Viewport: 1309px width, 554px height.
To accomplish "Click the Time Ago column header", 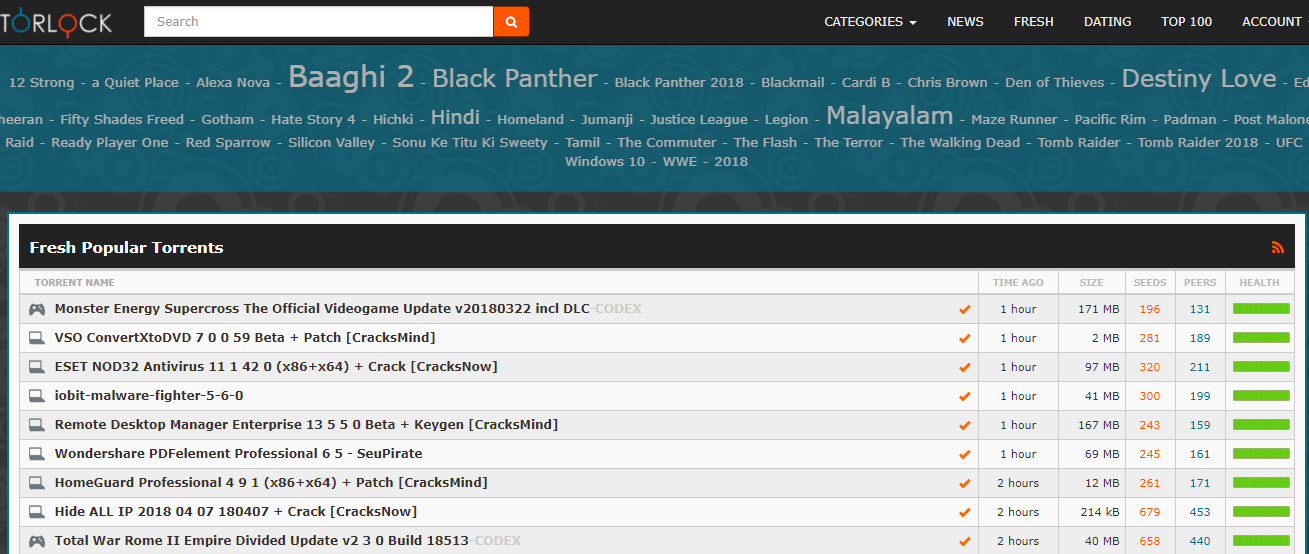I will (1018, 283).
